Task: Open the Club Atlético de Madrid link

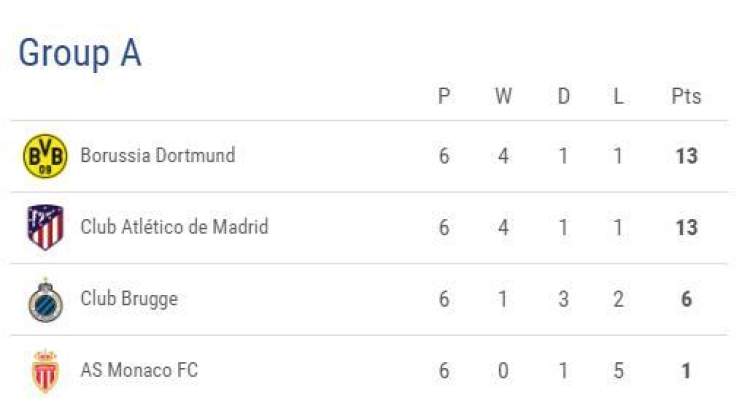Action: click(x=174, y=228)
